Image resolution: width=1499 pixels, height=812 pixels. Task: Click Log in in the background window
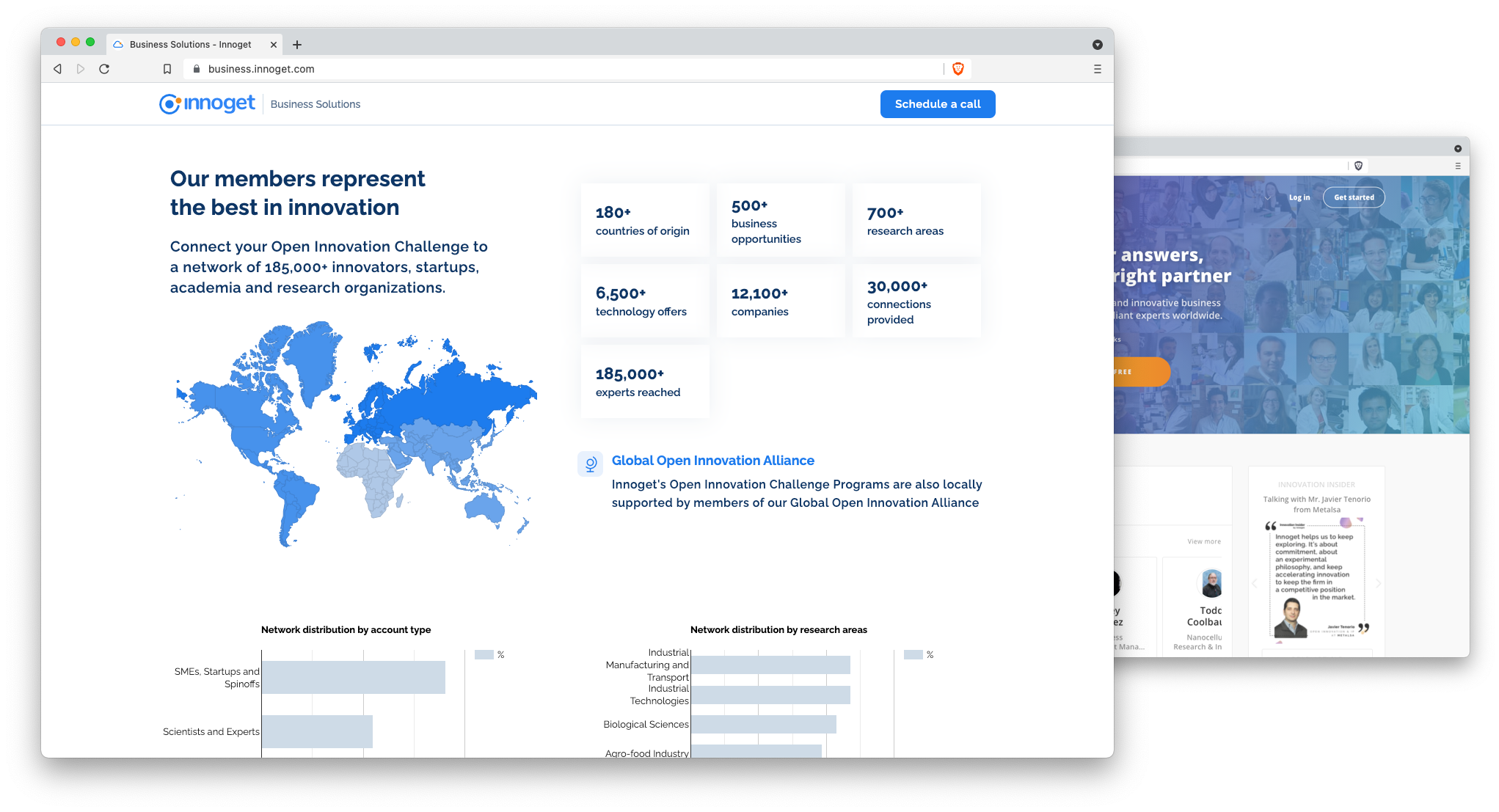[x=1299, y=197]
